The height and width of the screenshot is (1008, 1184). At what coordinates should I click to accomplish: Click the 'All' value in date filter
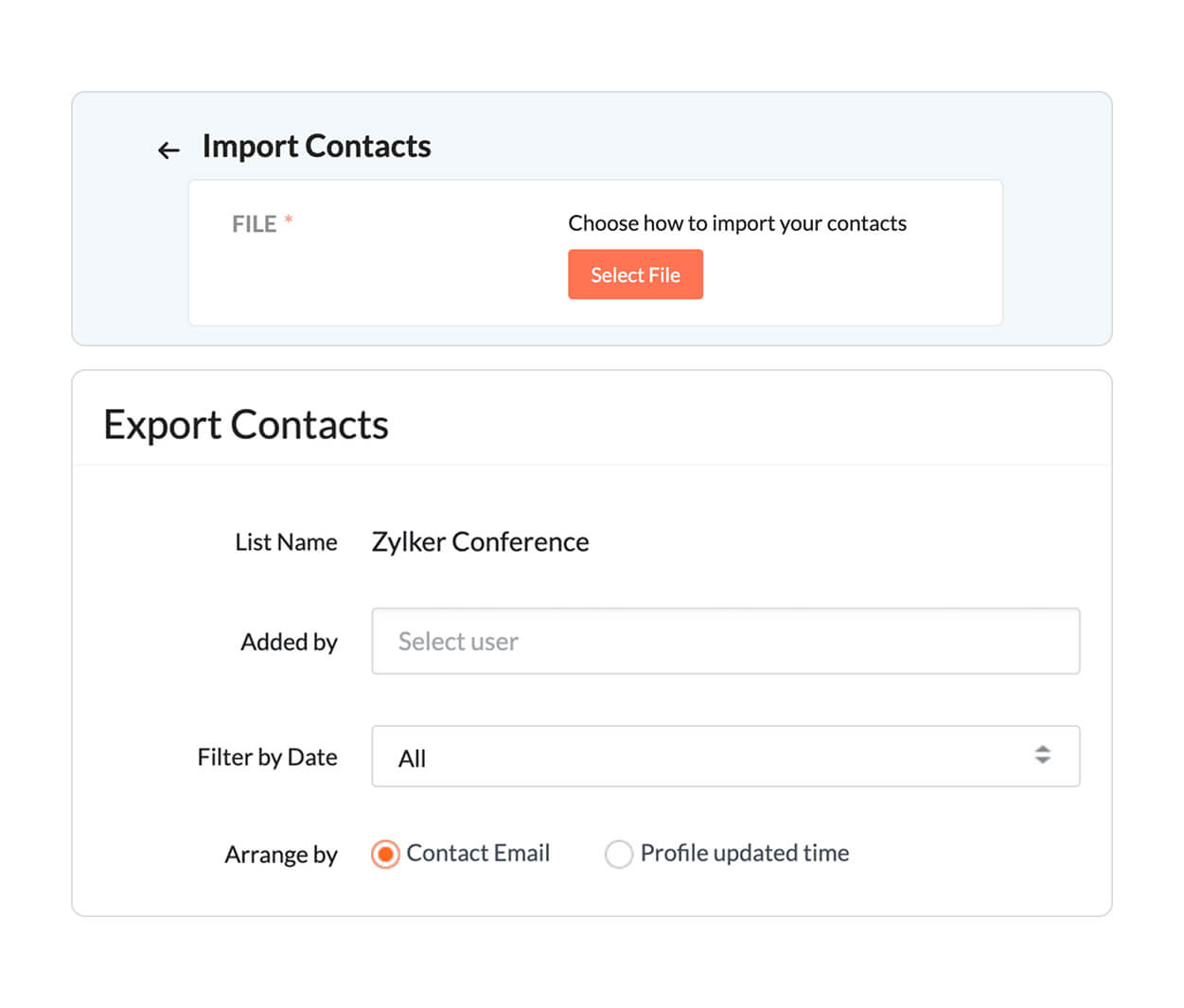pyautogui.click(x=413, y=758)
